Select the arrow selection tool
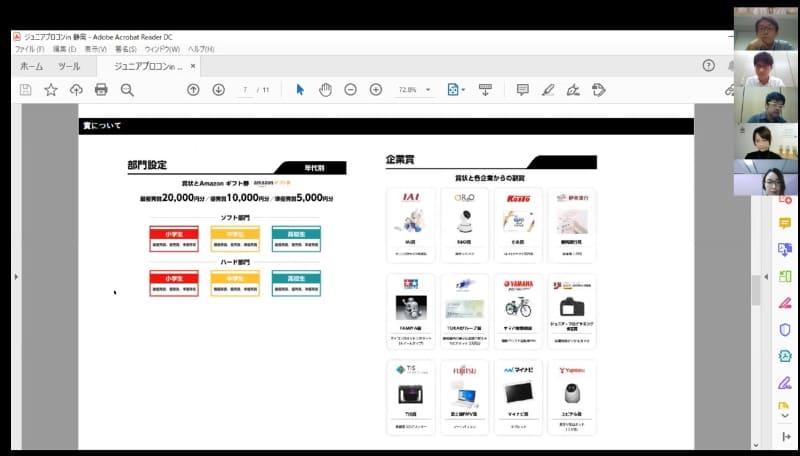 point(300,90)
